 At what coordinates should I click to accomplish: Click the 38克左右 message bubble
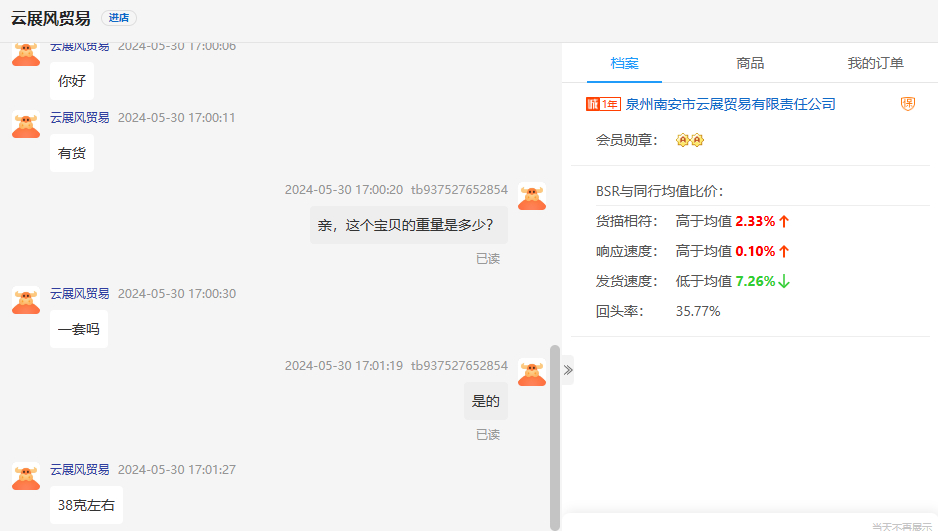[86, 505]
